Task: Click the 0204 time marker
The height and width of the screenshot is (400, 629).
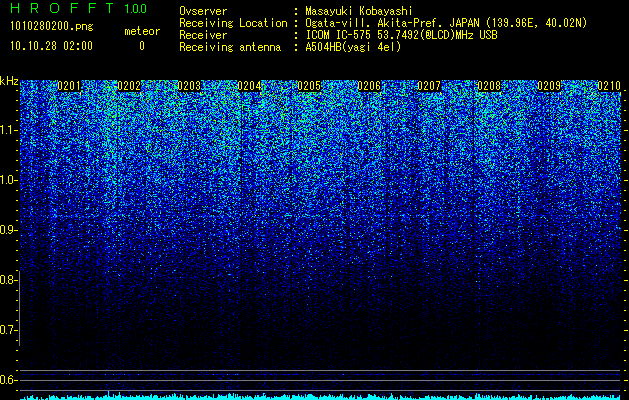Action: pyautogui.click(x=249, y=86)
